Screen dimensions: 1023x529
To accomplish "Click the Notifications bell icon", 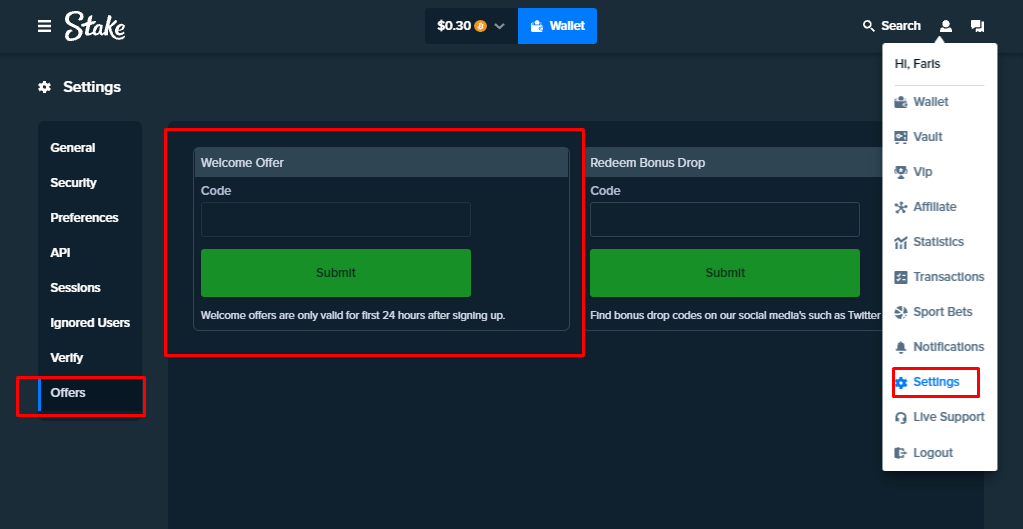I will [x=901, y=347].
